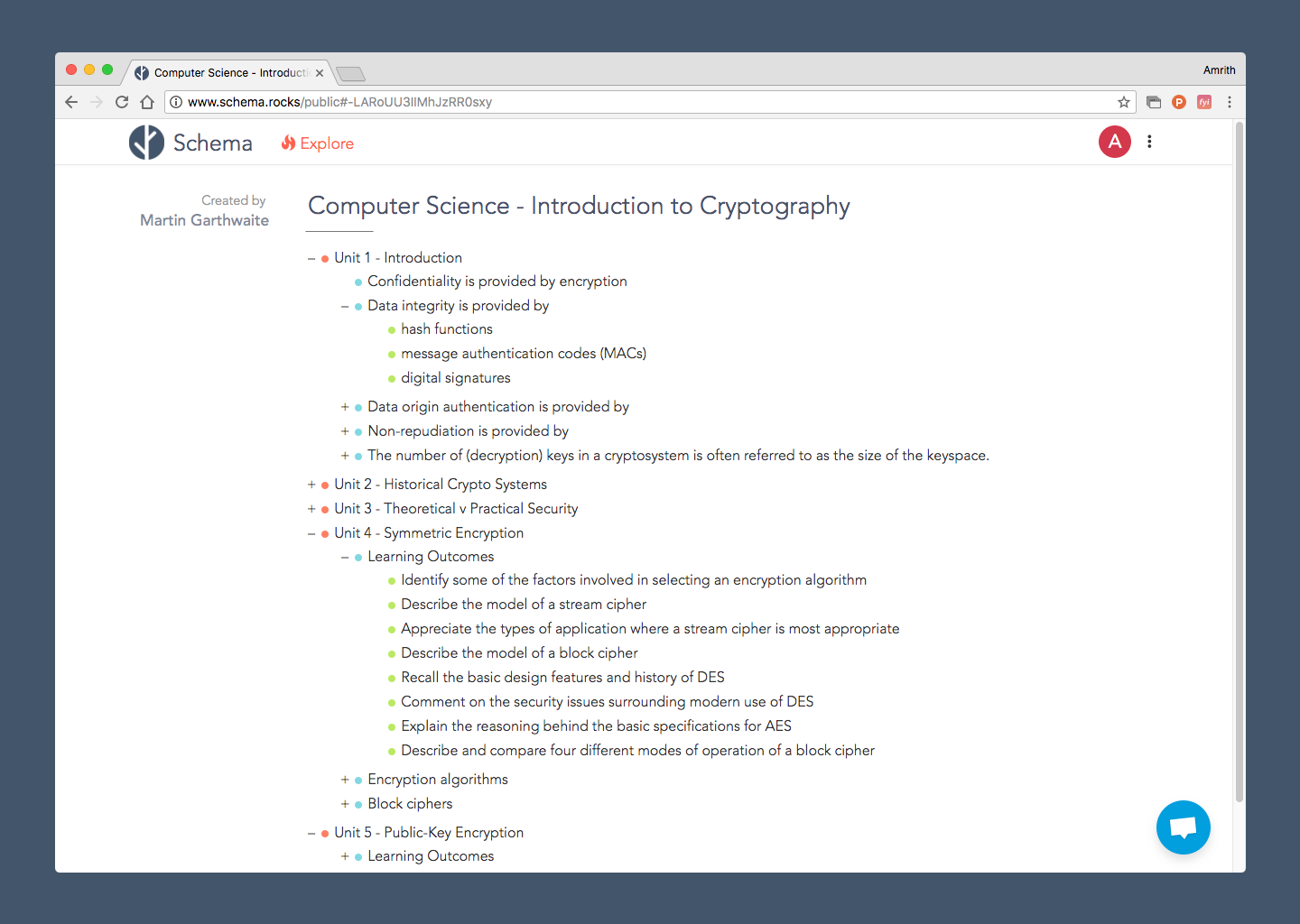Click the fyi extension icon

click(x=1204, y=102)
